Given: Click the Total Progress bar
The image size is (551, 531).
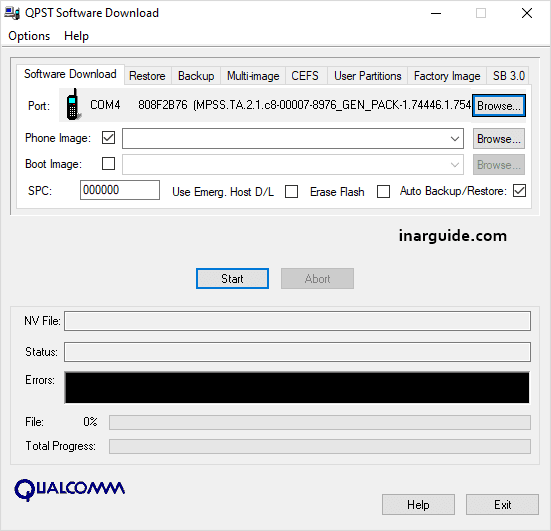Looking at the screenshot, I should 320,446.
